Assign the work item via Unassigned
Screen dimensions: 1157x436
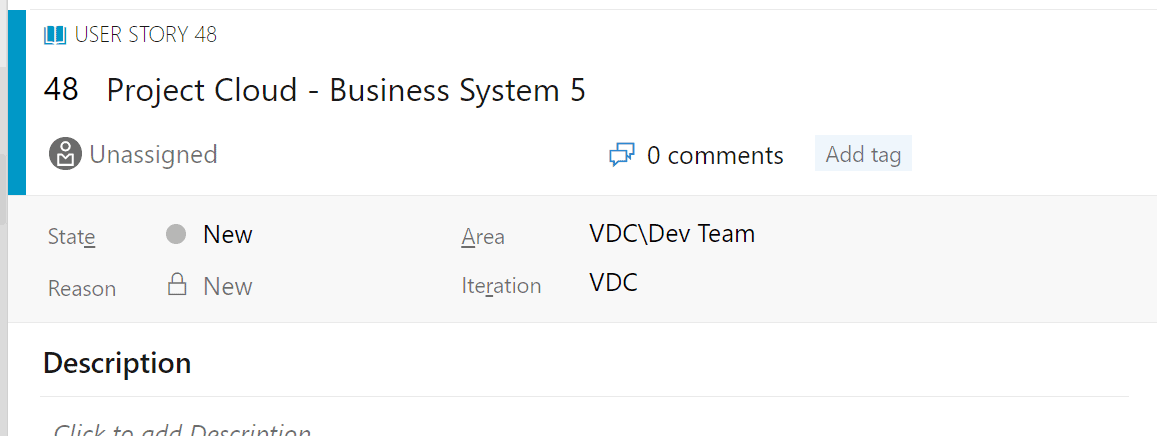(x=153, y=154)
